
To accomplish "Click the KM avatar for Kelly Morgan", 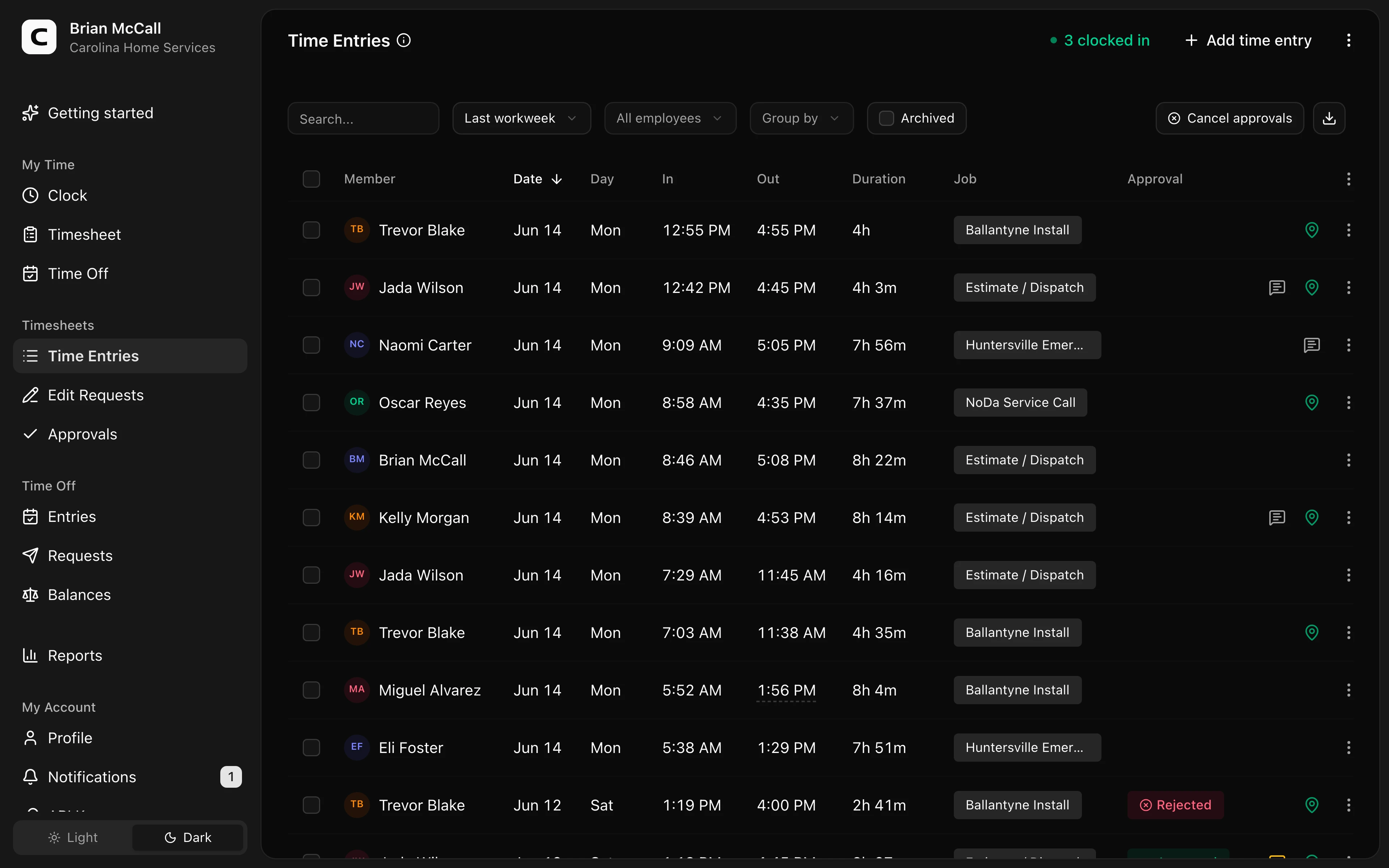I will click(x=356, y=517).
